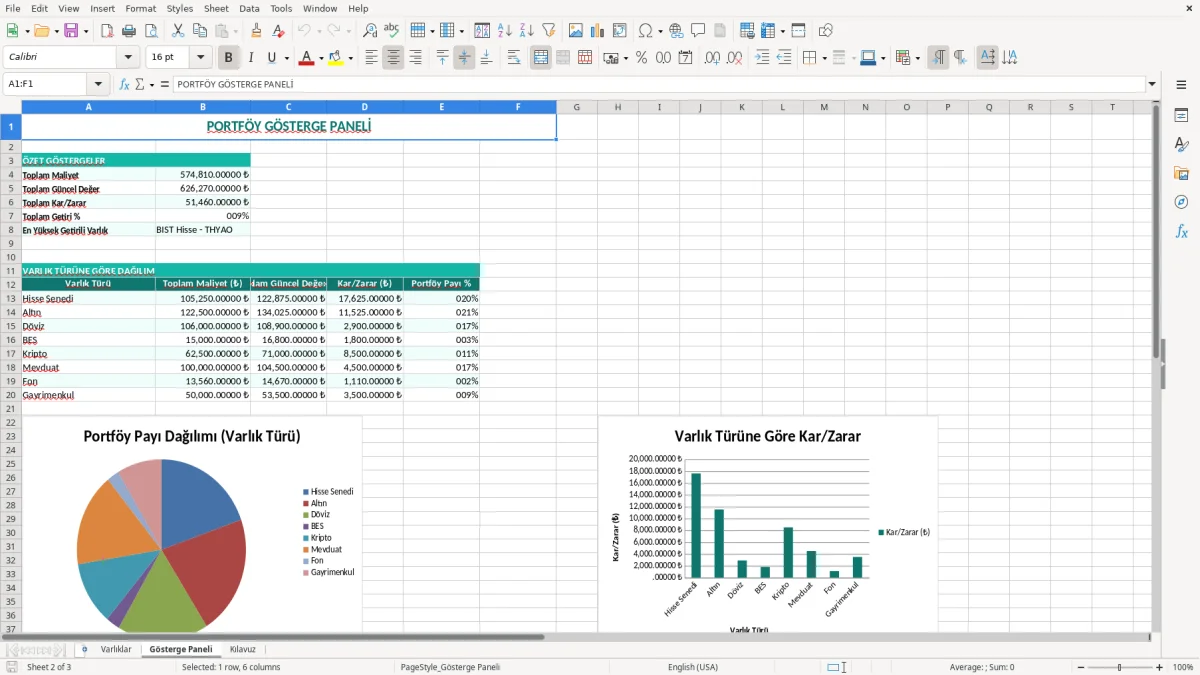This screenshot has height=675, width=1200.
Task: Click the AutoFilter funnel icon
Action: pos(548,31)
